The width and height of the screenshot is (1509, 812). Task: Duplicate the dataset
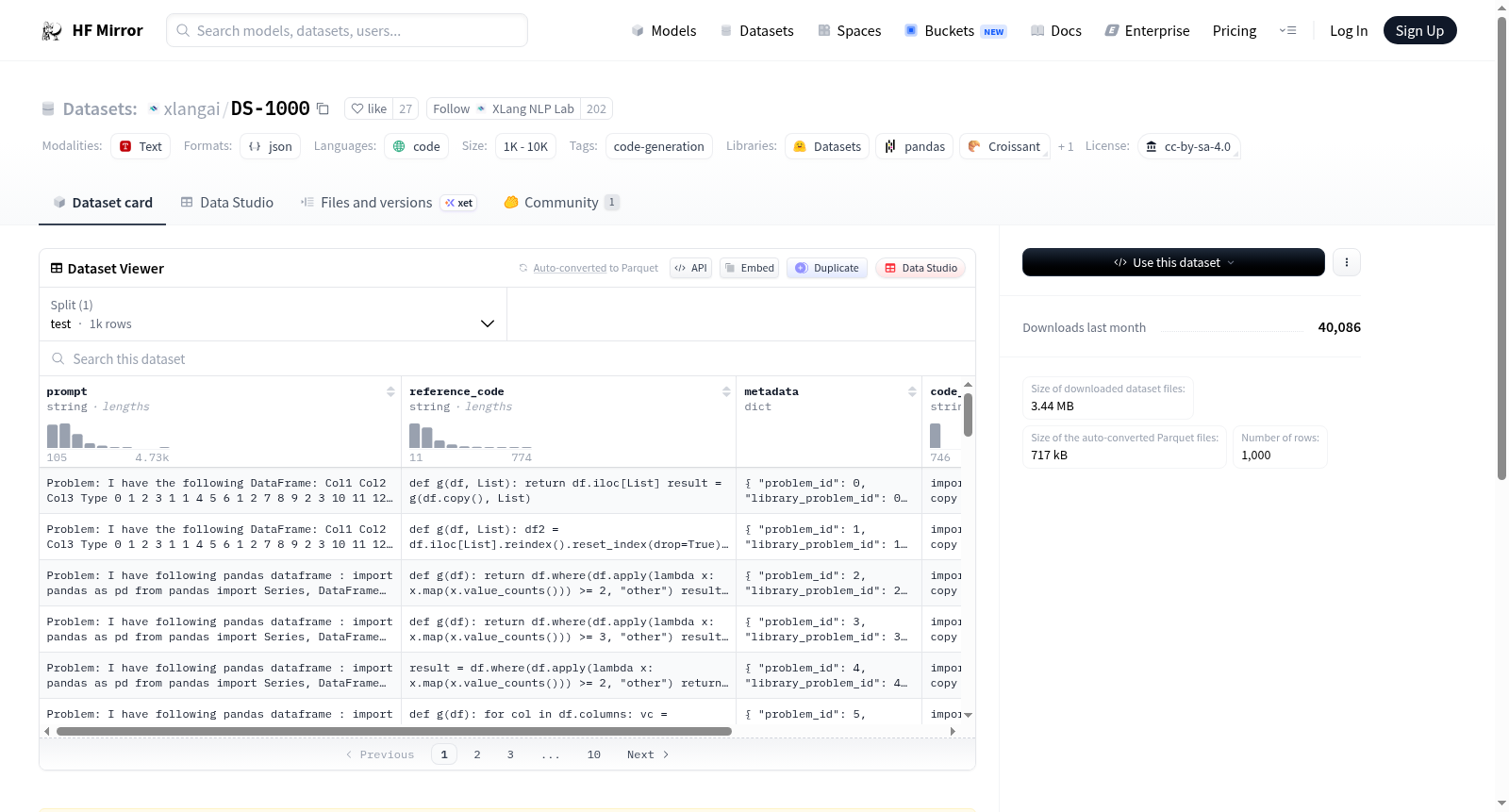point(826,268)
